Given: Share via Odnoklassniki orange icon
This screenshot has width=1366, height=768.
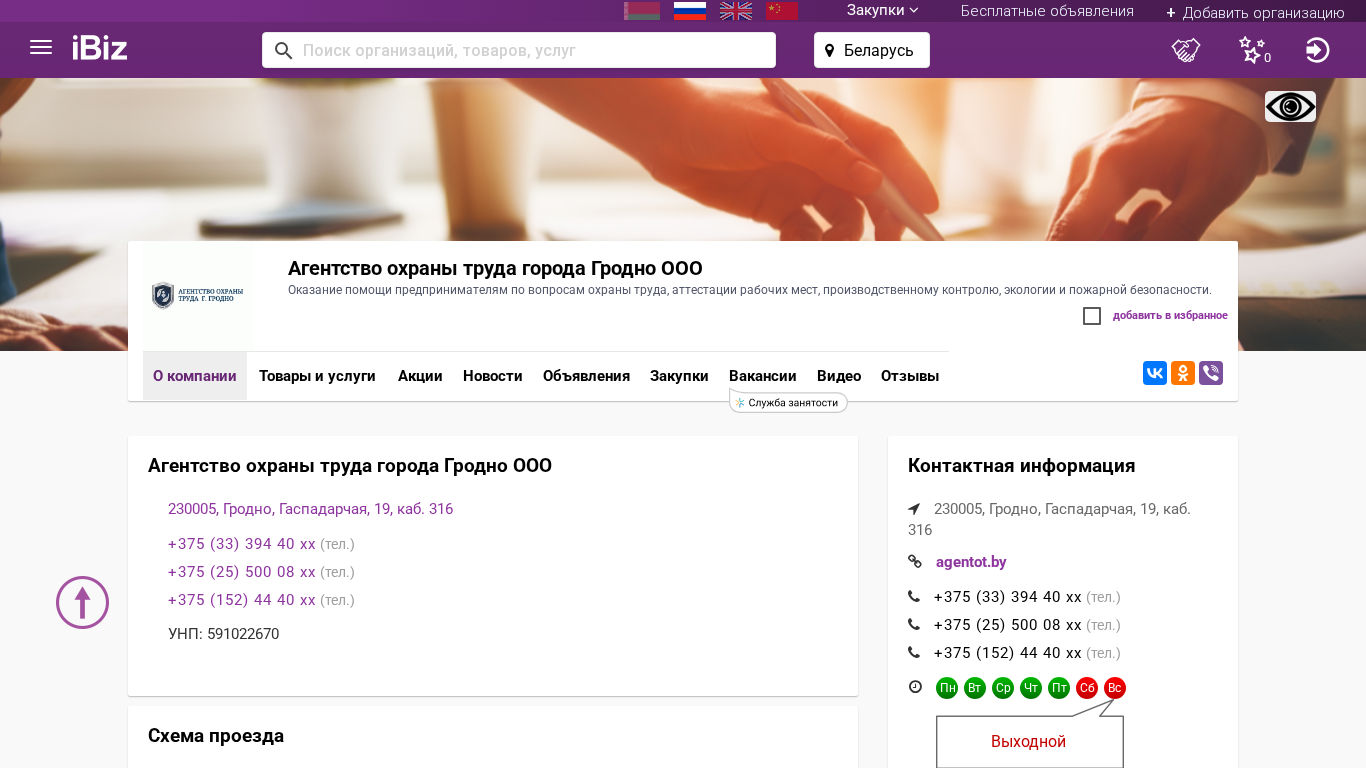Looking at the screenshot, I should (1183, 373).
